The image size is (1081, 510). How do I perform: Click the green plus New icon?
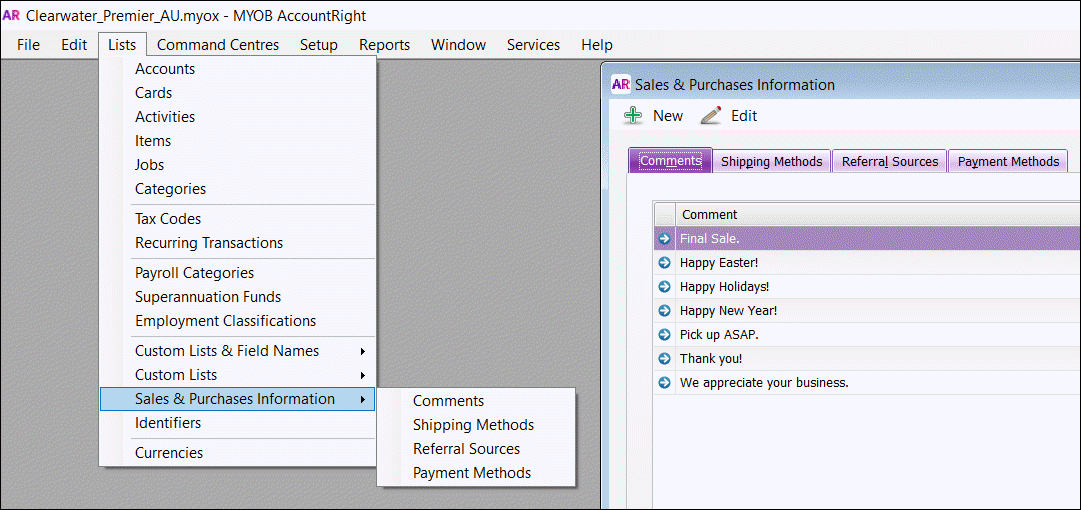(633, 116)
